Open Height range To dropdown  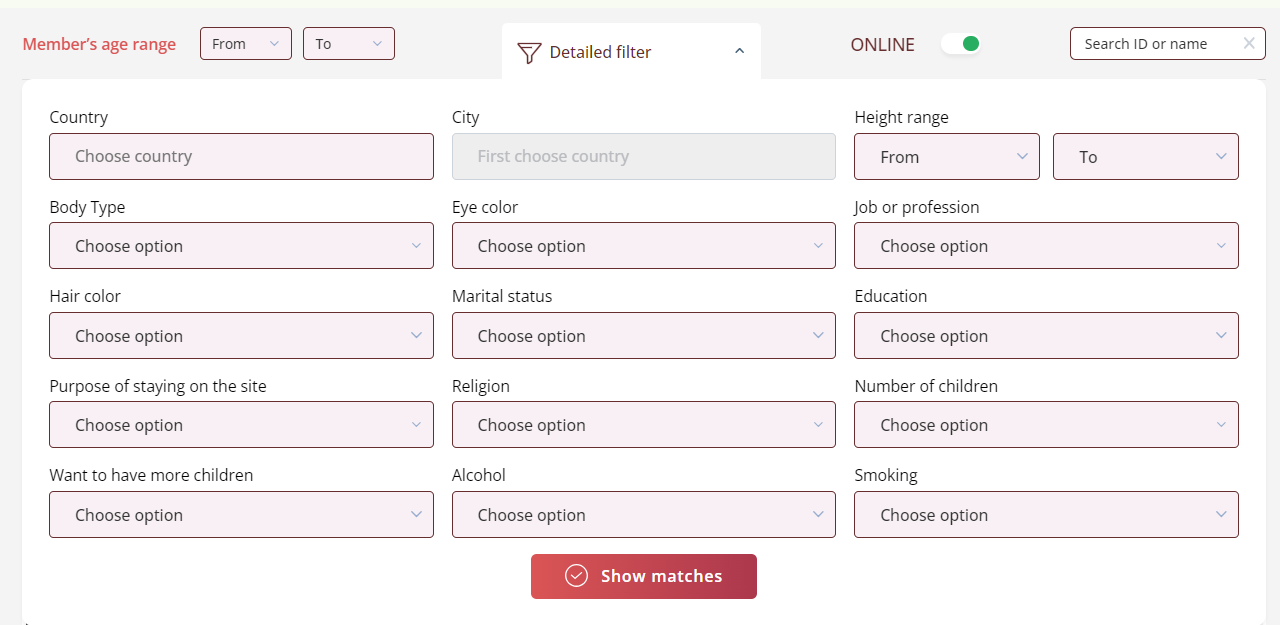[1145, 157]
